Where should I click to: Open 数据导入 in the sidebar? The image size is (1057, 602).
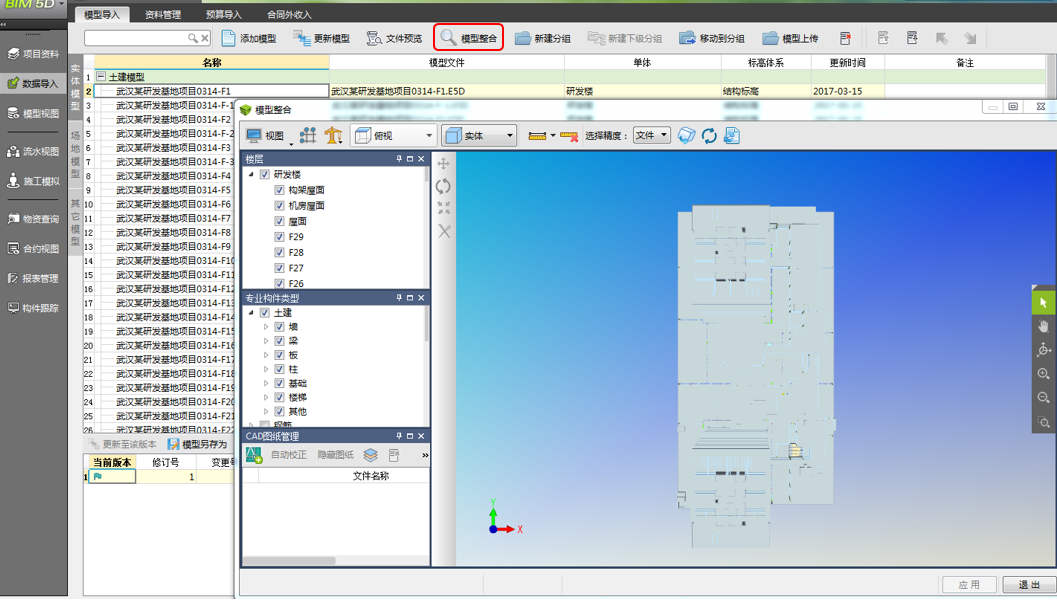click(x=34, y=84)
